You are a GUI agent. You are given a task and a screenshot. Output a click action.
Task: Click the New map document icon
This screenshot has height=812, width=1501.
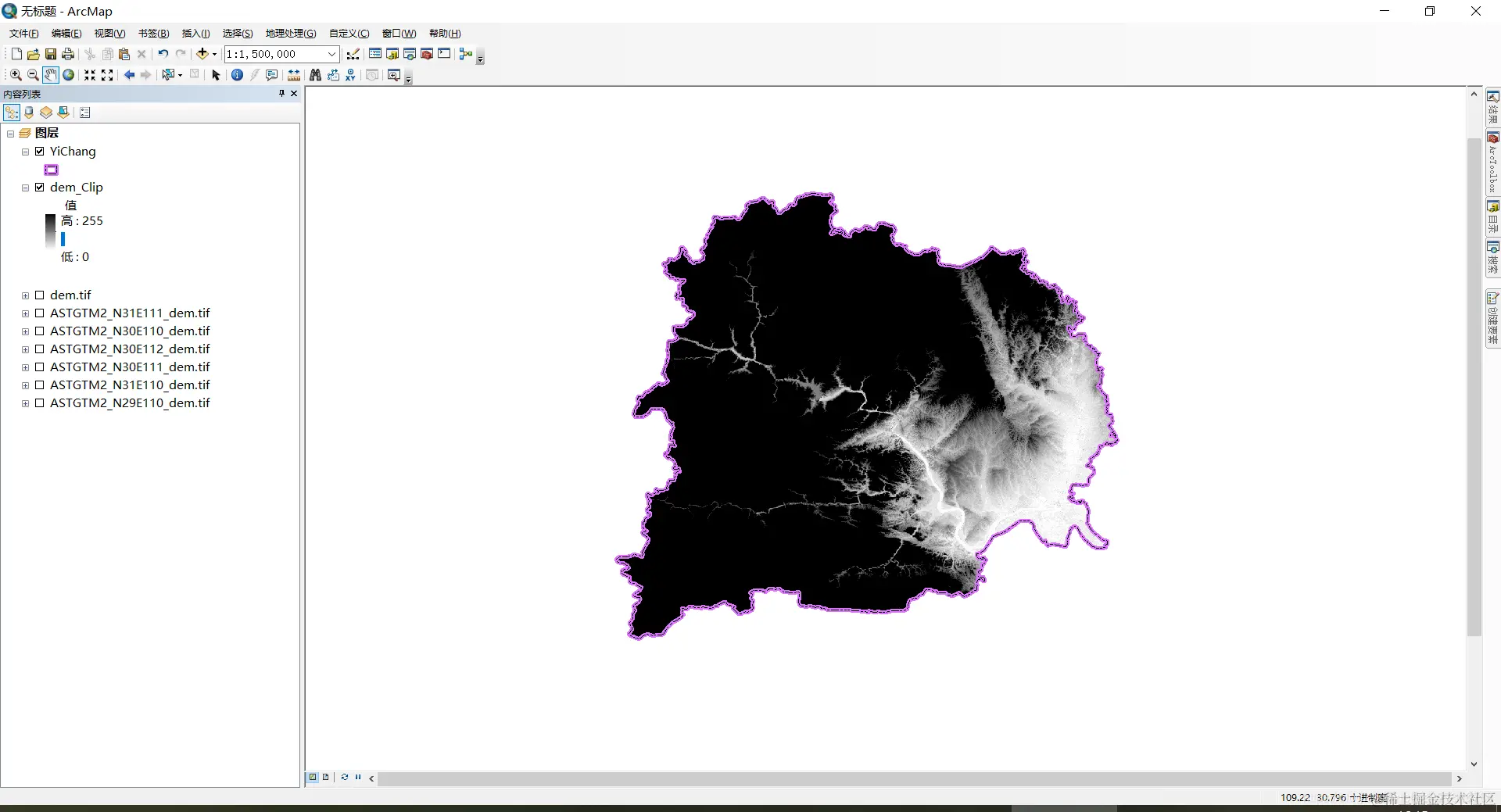(16, 54)
